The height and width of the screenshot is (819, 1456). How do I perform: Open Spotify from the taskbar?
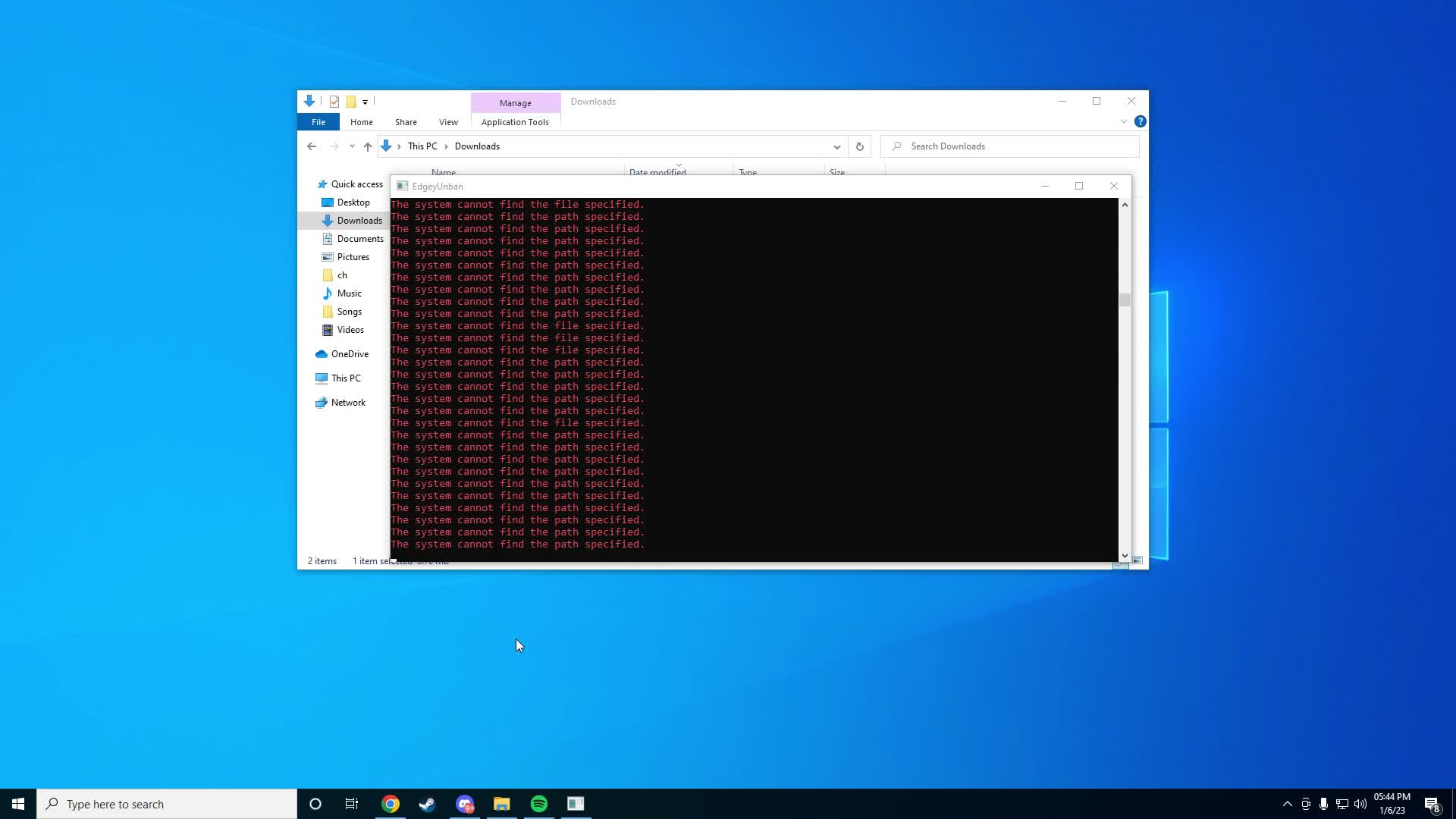539,804
